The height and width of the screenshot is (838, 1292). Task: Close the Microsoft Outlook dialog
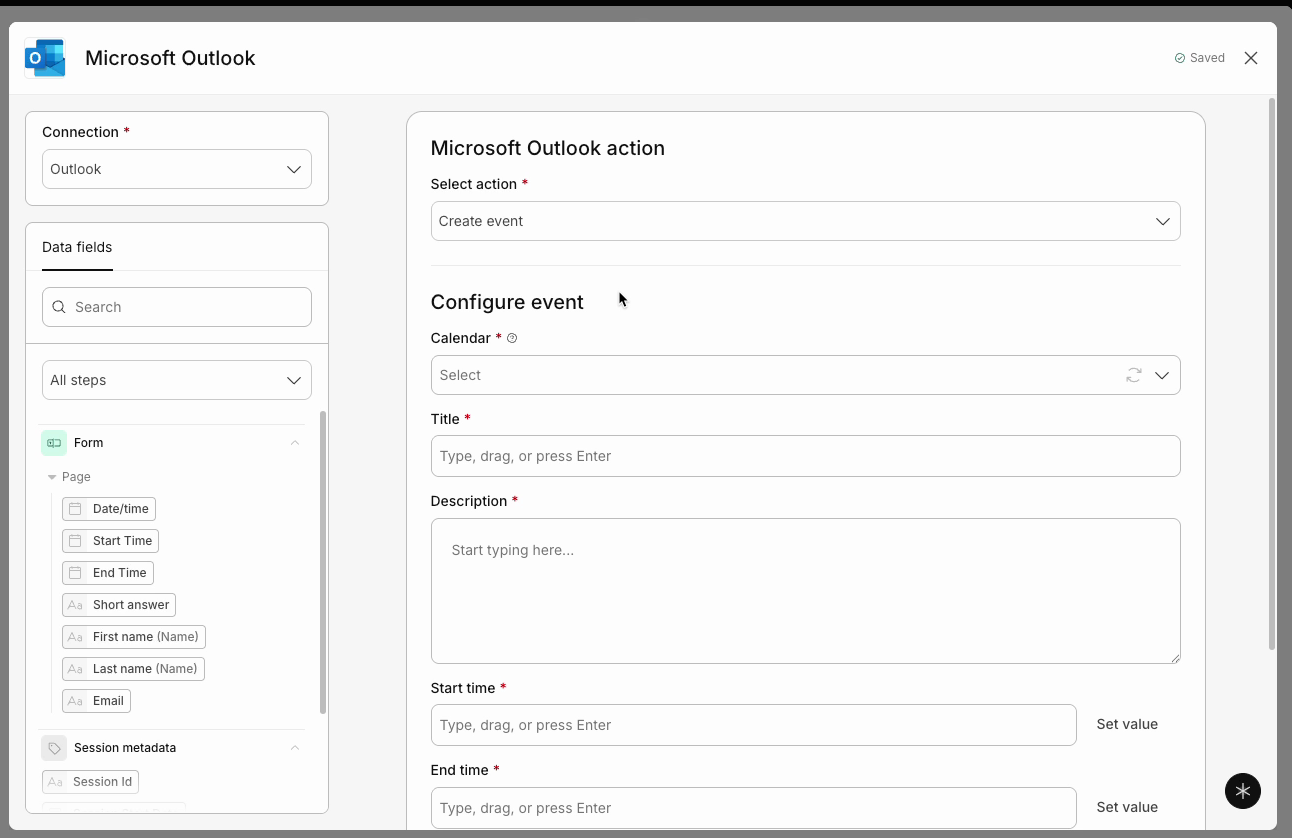coord(1251,58)
